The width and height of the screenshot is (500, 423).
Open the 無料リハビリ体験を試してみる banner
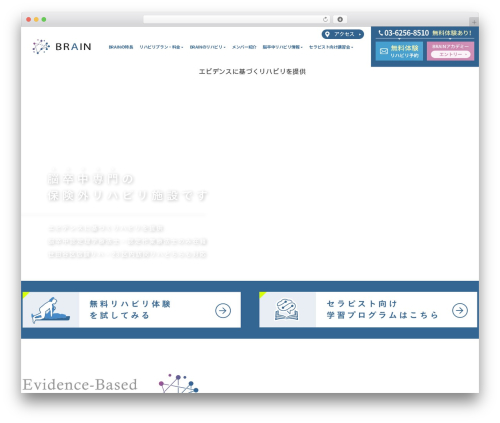pos(132,310)
